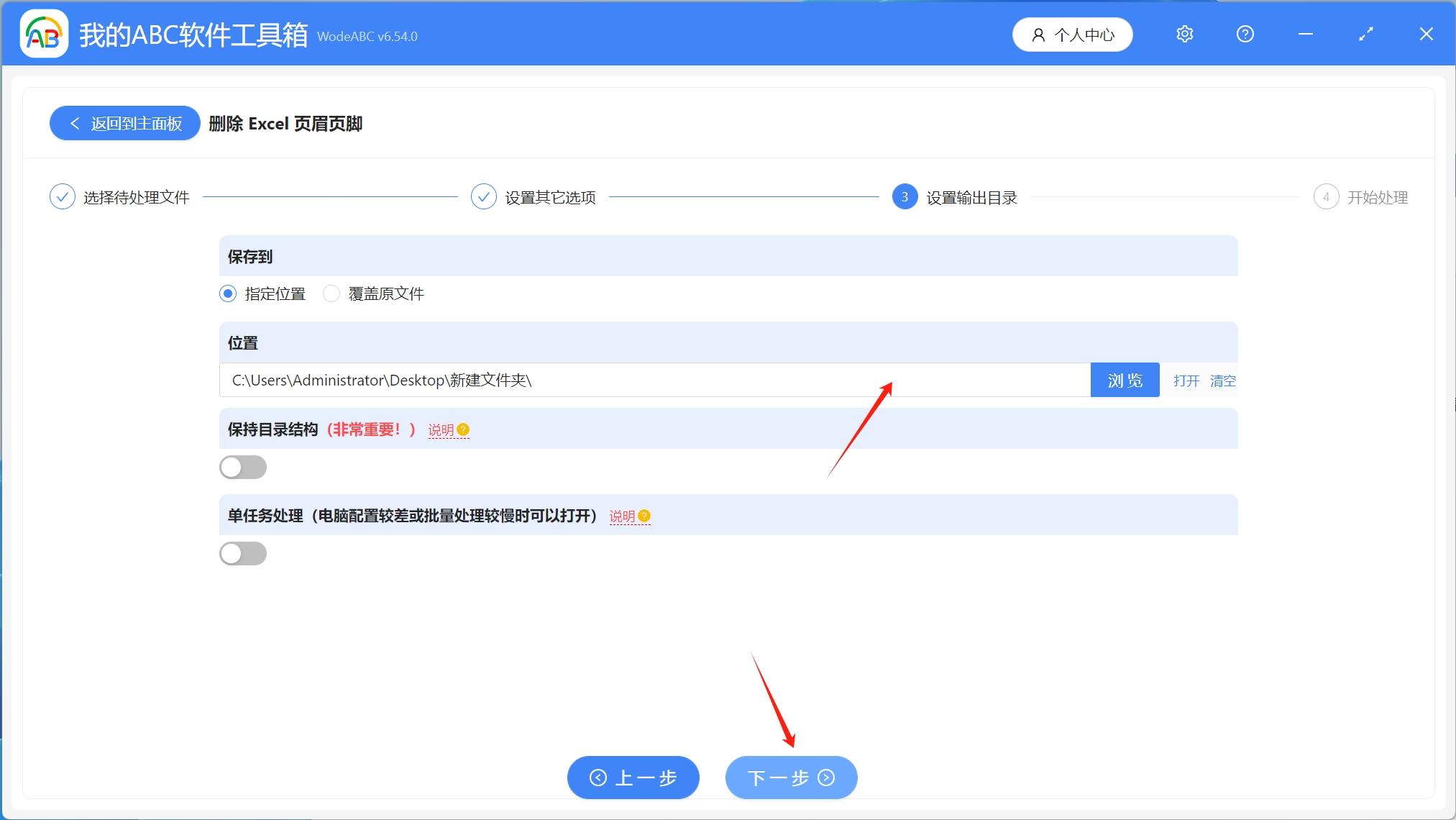Screen dimensions: 1456x820
Task: Click the help question mark icon
Action: click(1245, 33)
